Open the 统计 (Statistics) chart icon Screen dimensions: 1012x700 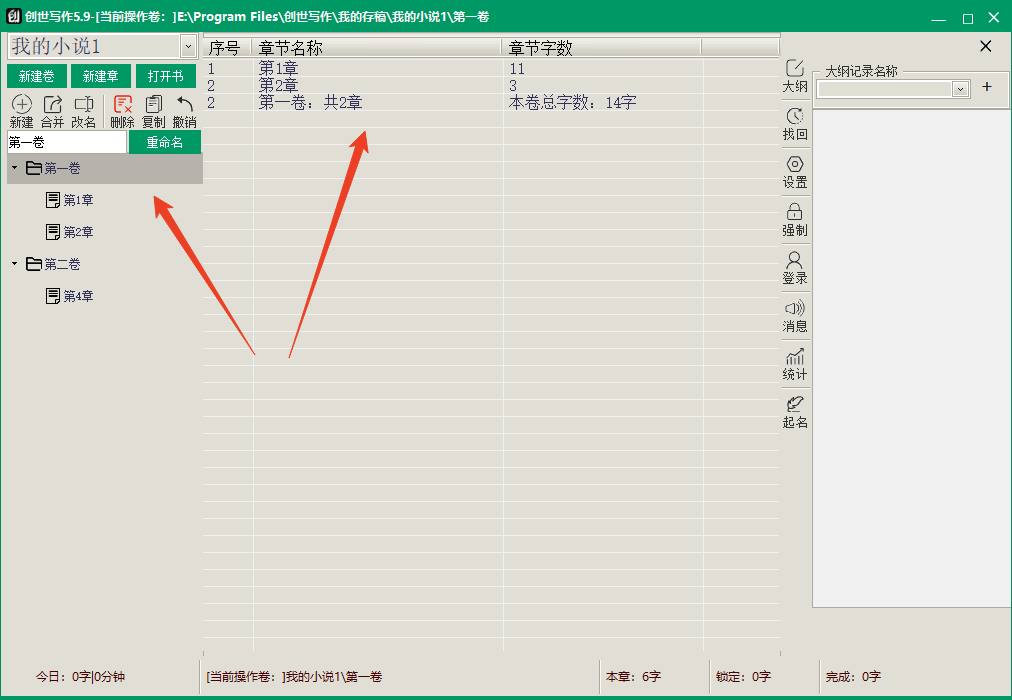[x=795, y=357]
